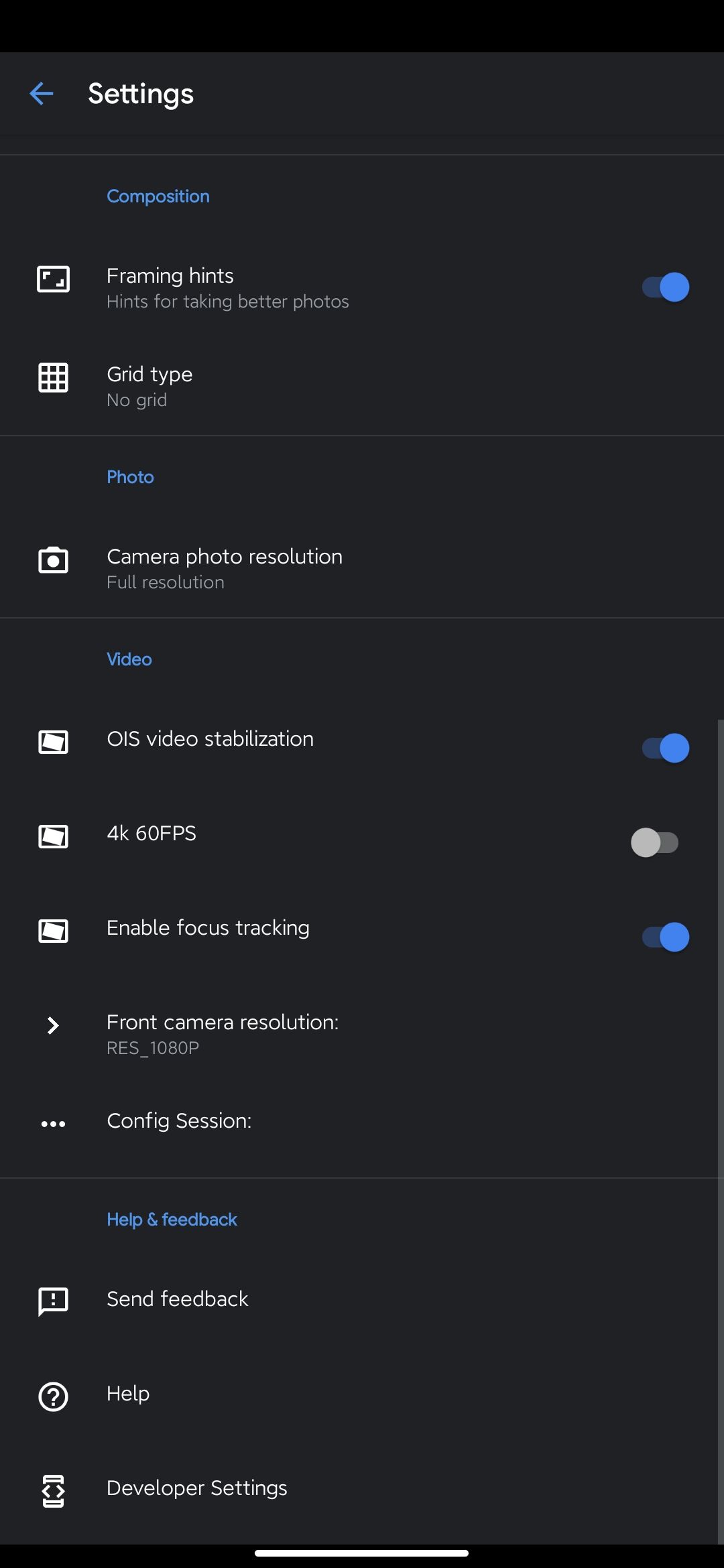This screenshot has width=724, height=1568.
Task: Toggle the Enable focus tracking switch
Action: pyautogui.click(x=665, y=937)
